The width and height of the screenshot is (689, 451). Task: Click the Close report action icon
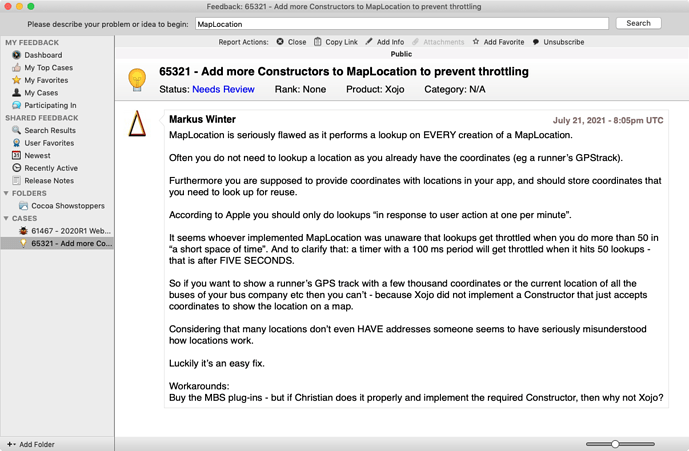[x=280, y=42]
